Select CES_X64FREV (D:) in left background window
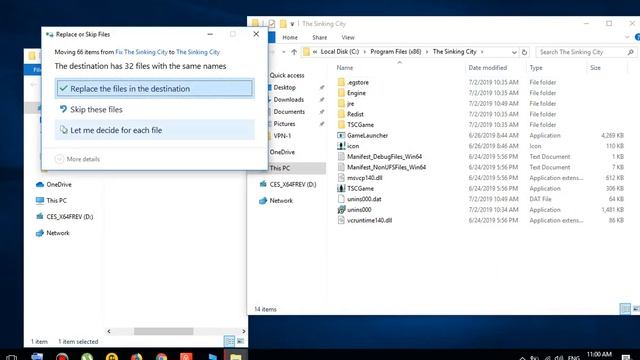This screenshot has width=640, height=360. (x=70, y=217)
